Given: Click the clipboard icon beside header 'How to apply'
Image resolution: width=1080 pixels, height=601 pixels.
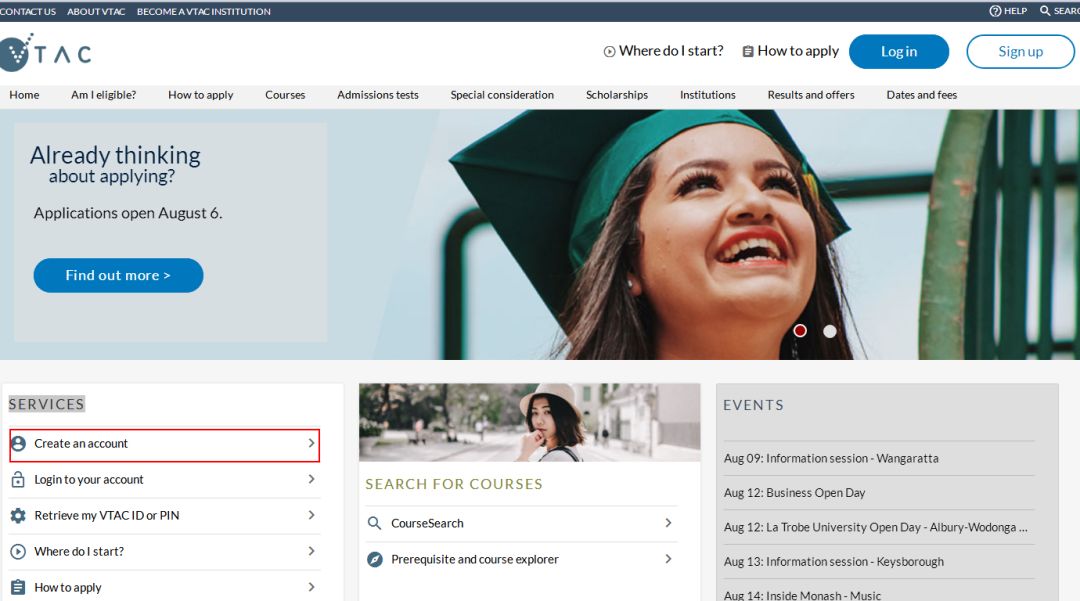Looking at the screenshot, I should coord(747,52).
